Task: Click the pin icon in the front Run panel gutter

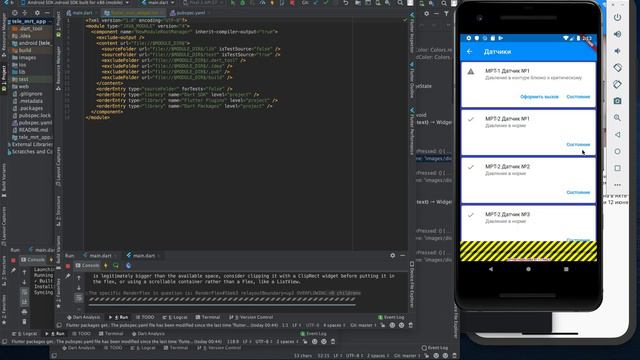Action: 68,276
